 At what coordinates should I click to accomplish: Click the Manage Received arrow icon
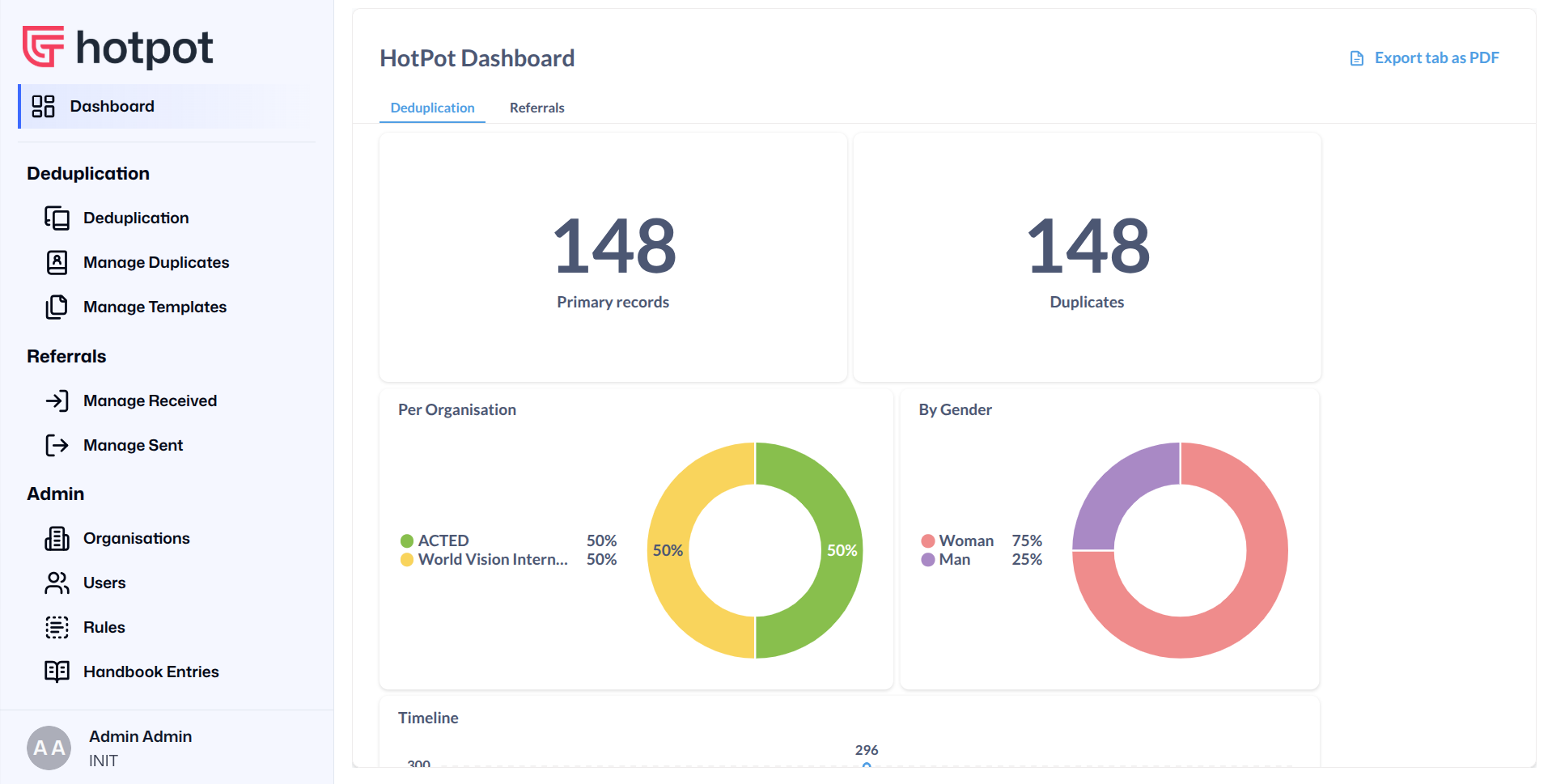[x=57, y=400]
